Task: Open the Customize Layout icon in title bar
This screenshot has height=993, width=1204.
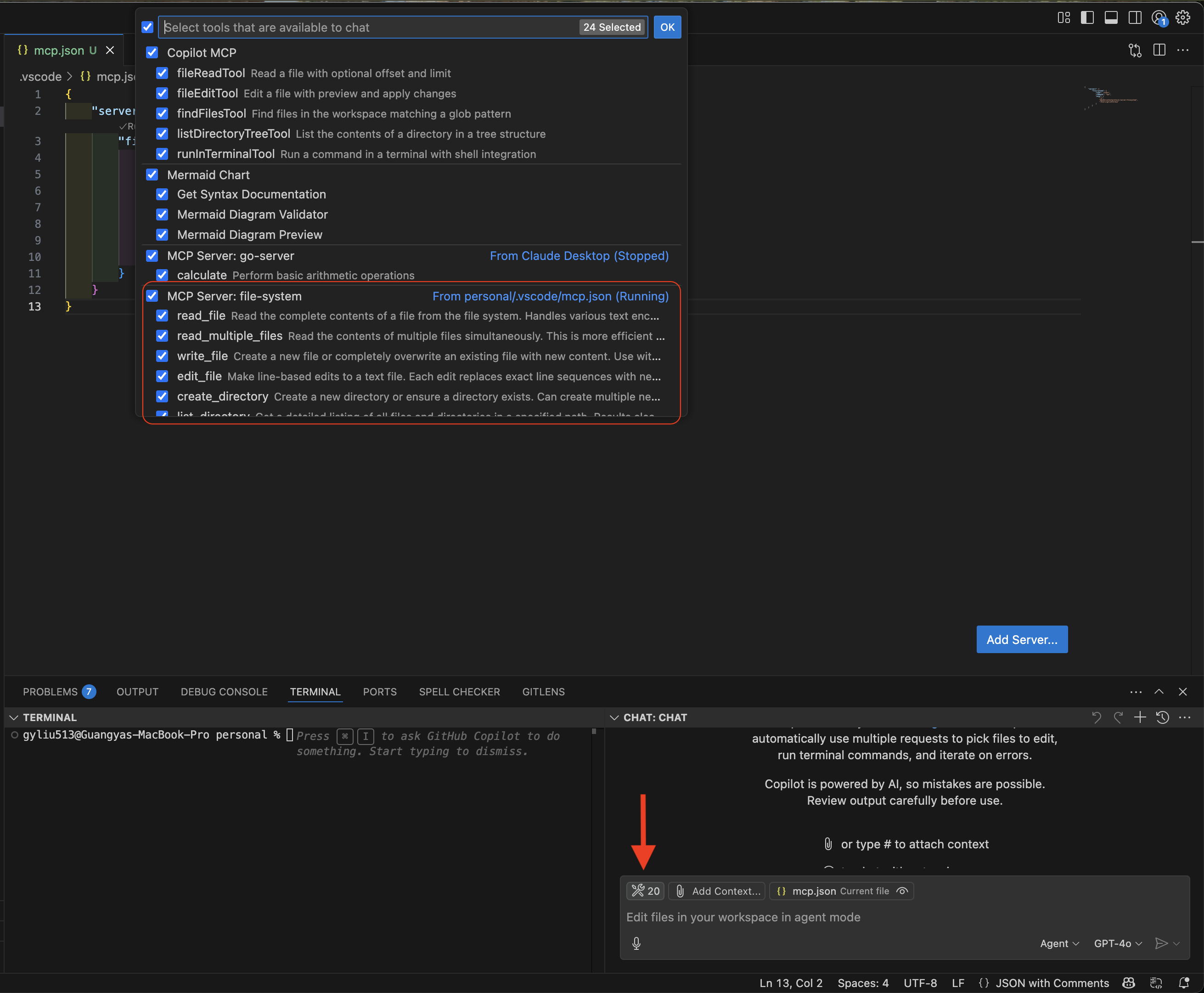Action: tap(1063, 18)
